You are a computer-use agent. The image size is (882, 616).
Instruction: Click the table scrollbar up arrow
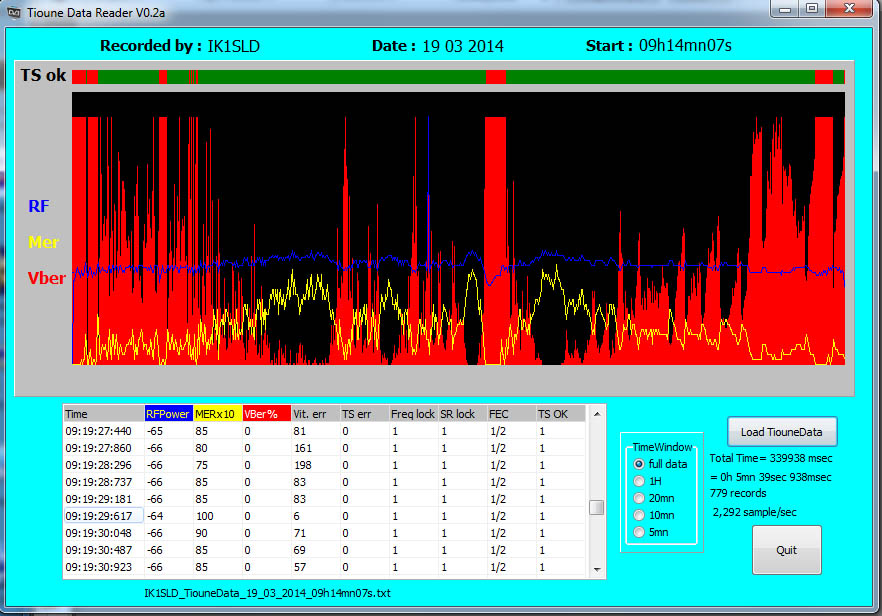click(x=596, y=413)
